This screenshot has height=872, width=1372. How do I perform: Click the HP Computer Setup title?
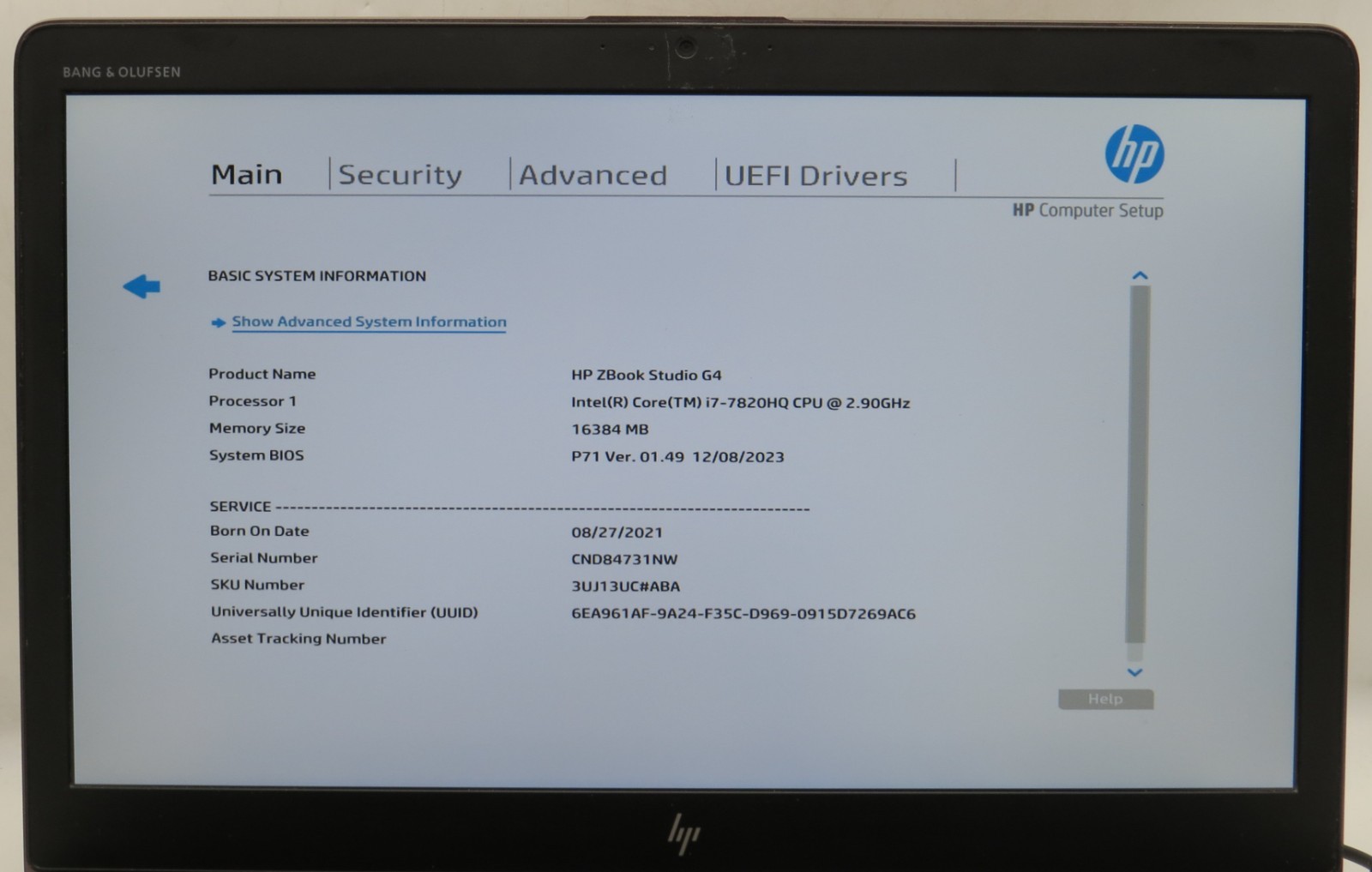point(1087,210)
